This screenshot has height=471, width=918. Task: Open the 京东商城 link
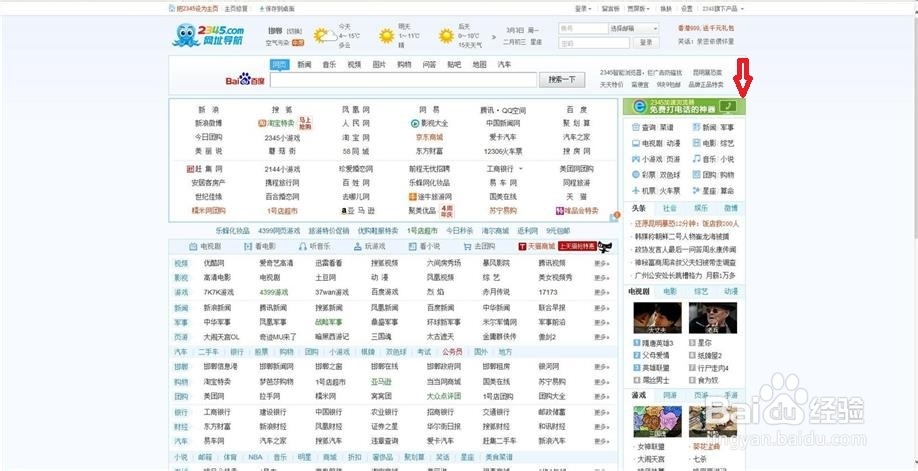430,137
